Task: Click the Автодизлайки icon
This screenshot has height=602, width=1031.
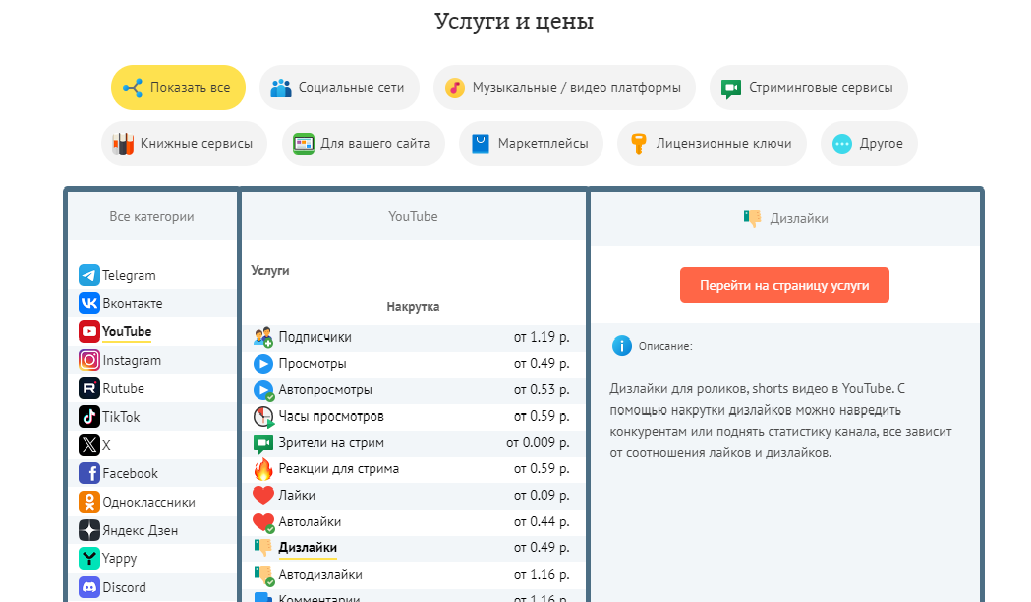Action: (264, 575)
